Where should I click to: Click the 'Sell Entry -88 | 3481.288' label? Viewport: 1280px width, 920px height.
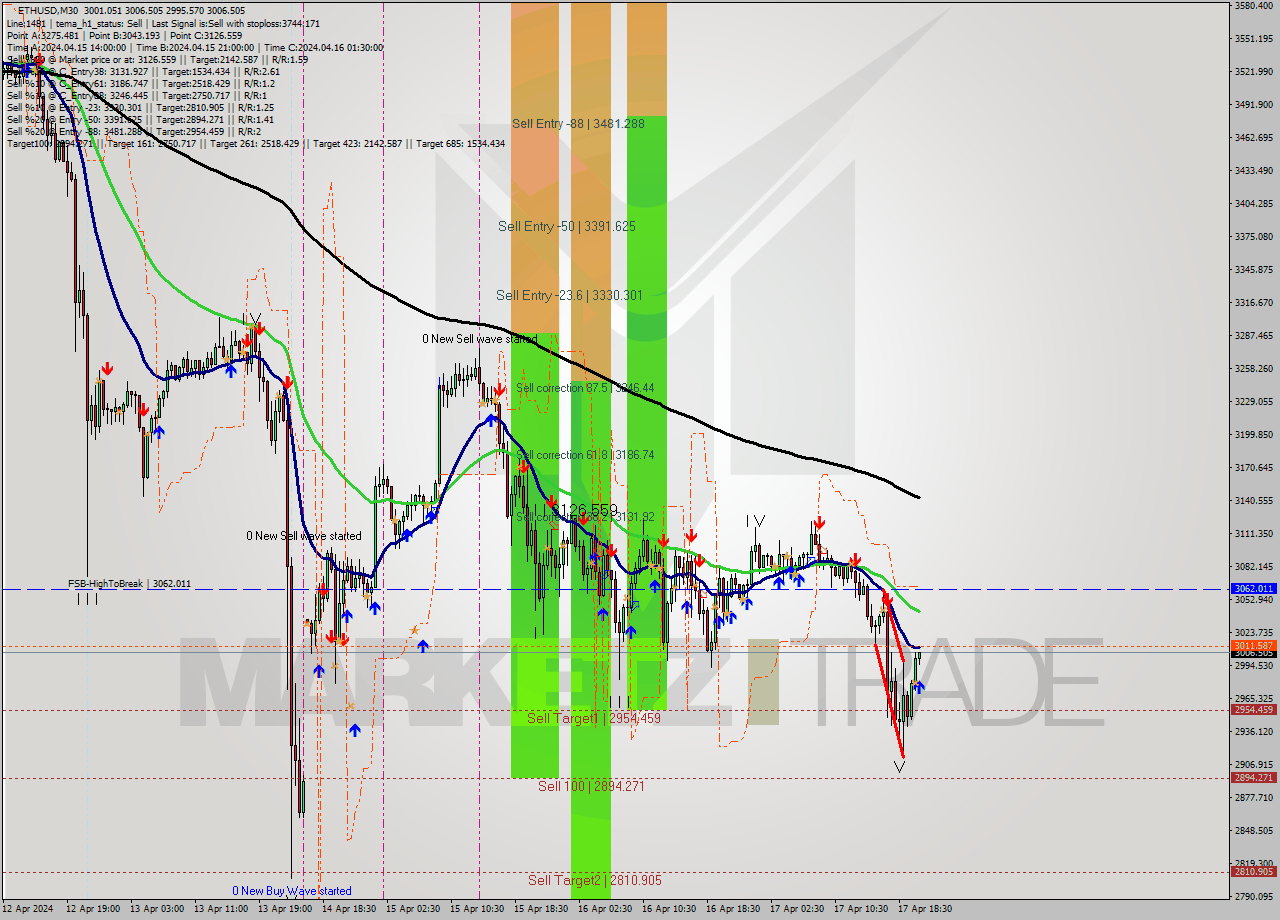(578, 123)
